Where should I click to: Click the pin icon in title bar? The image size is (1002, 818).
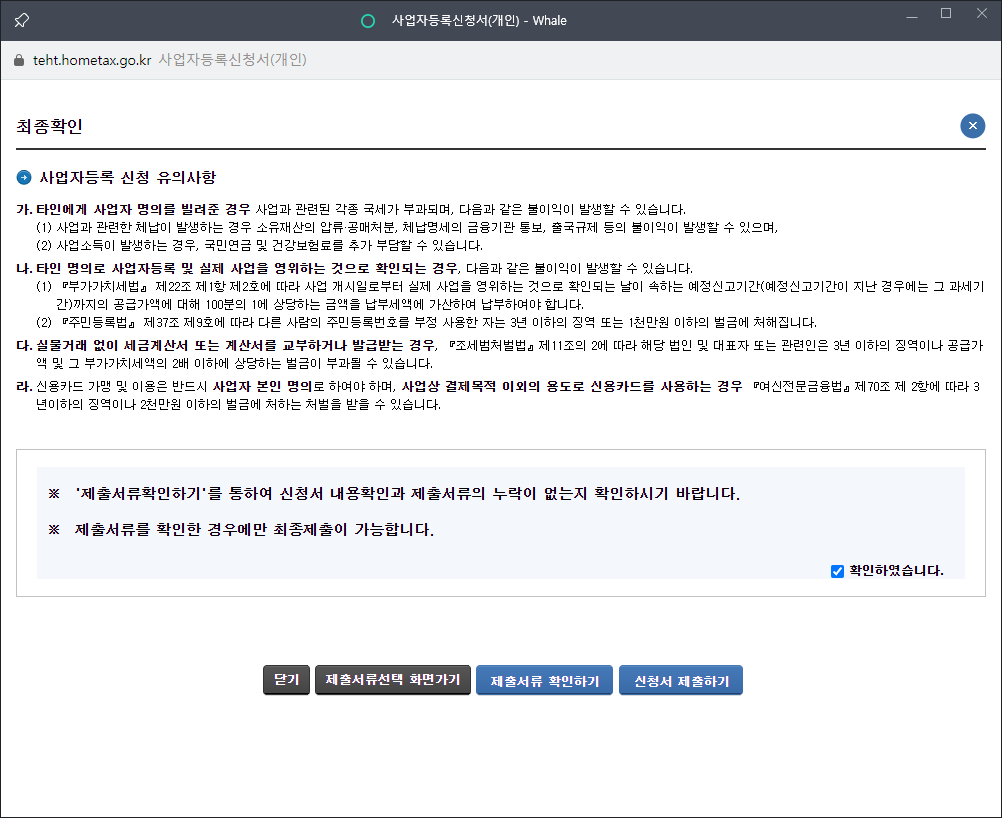[22, 20]
